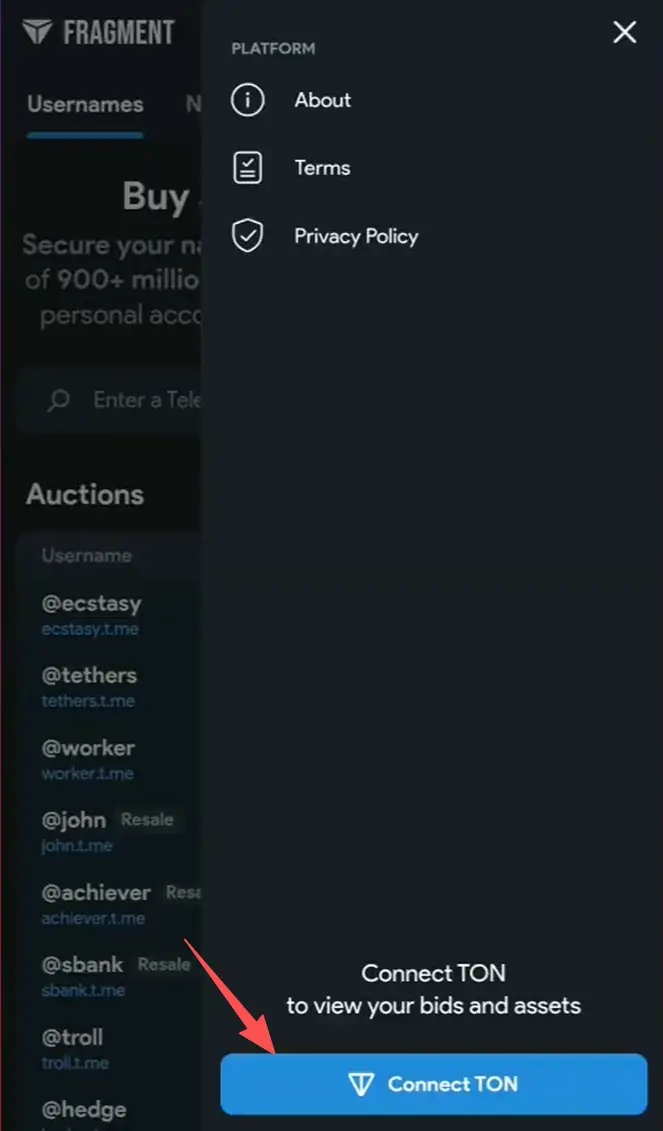Click the Privacy Policy shield icon
The image size is (663, 1131).
pyautogui.click(x=247, y=236)
